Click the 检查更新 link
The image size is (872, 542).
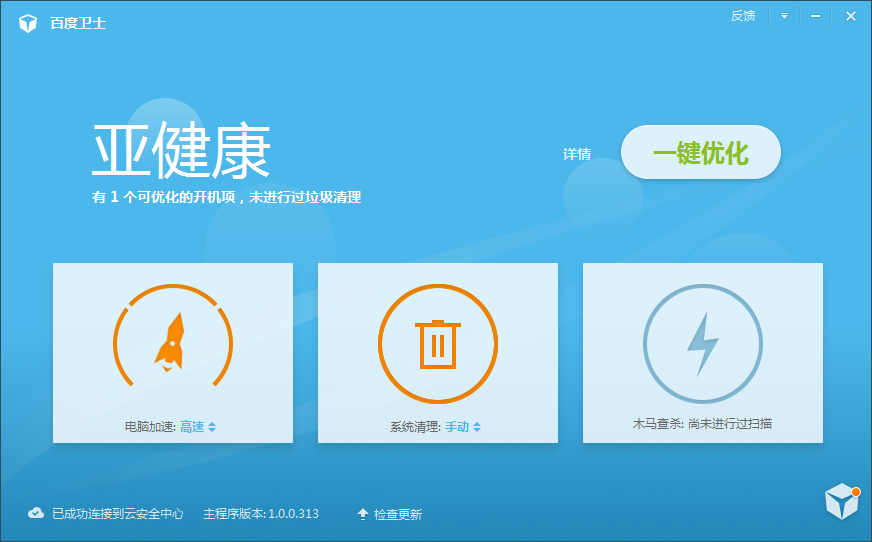398,514
